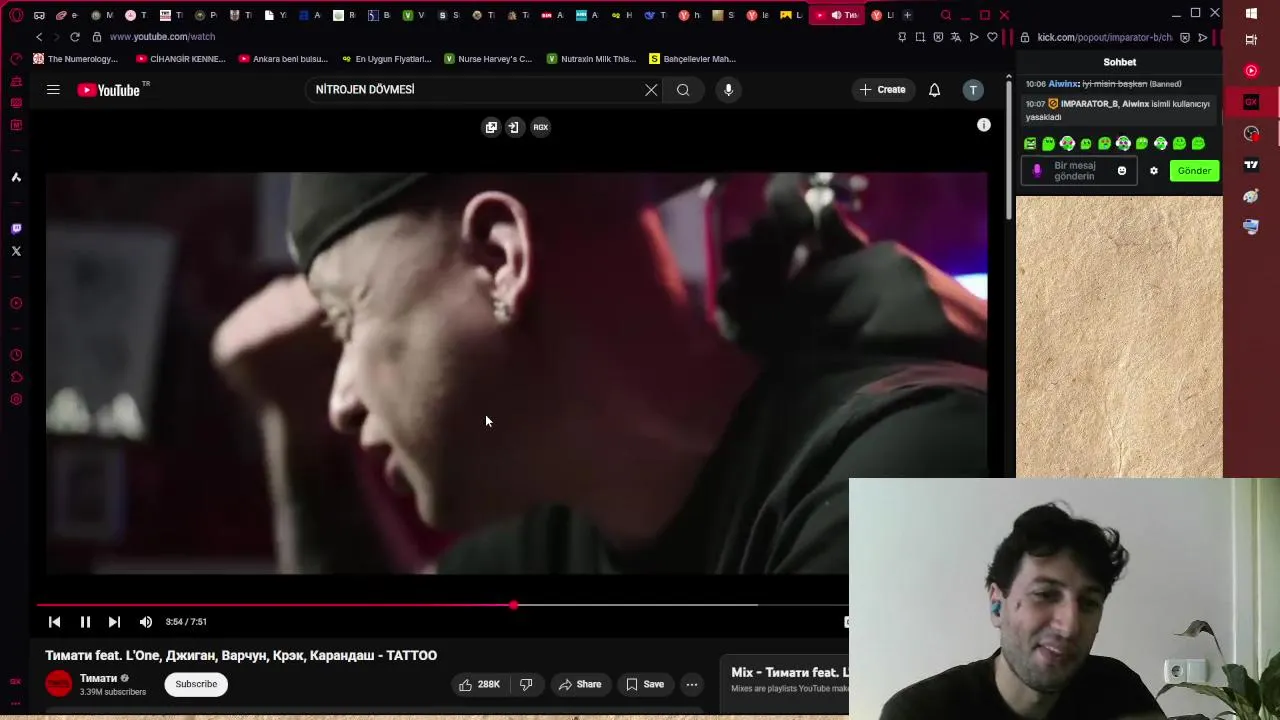The width and height of the screenshot is (1280, 720).
Task: Search tabs with browser magnifier icon
Action: [946, 15]
